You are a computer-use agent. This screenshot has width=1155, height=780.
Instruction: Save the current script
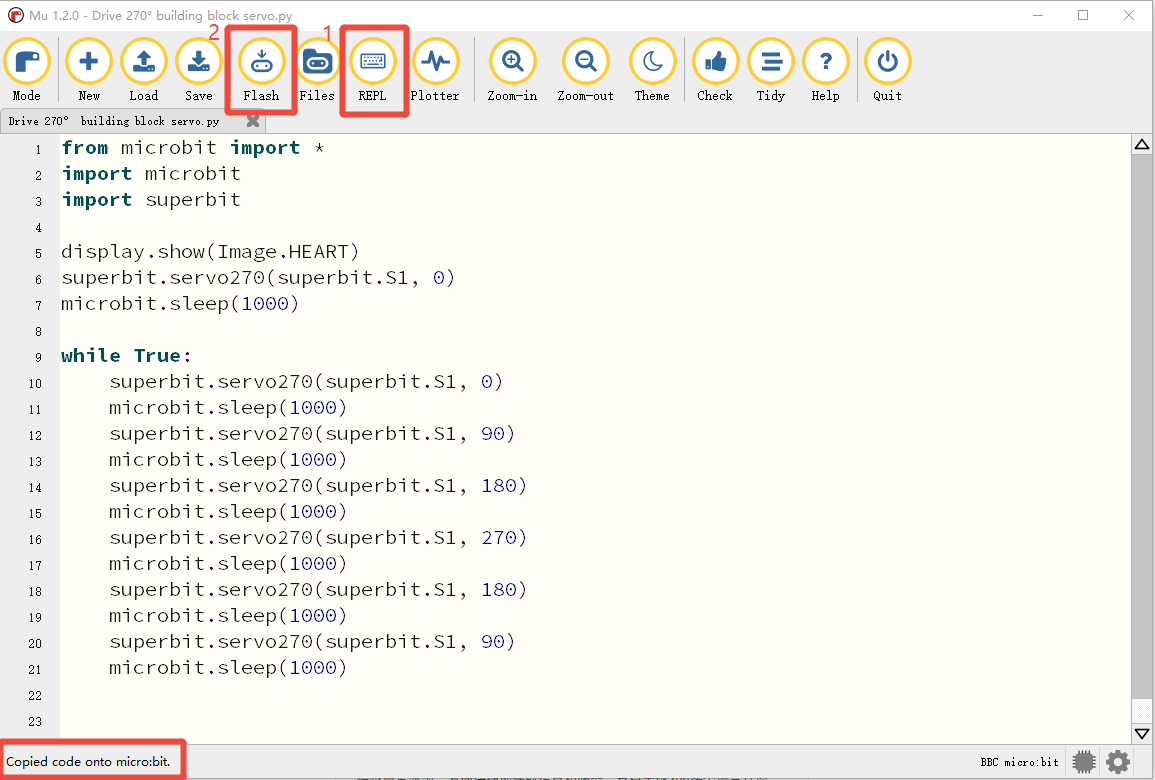click(198, 70)
